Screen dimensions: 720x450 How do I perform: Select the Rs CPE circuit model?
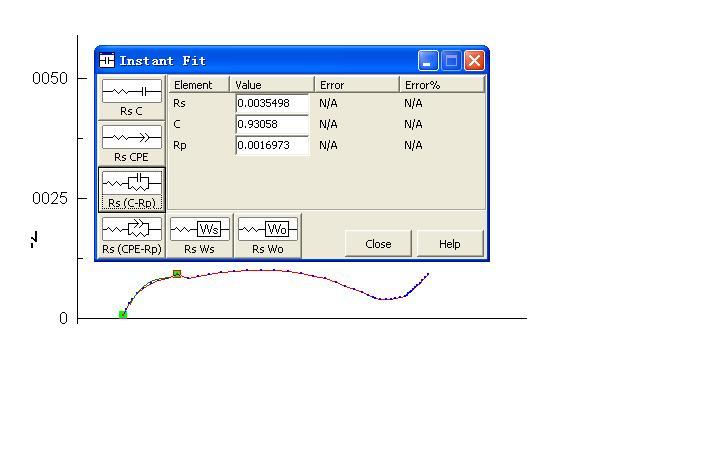tap(132, 144)
